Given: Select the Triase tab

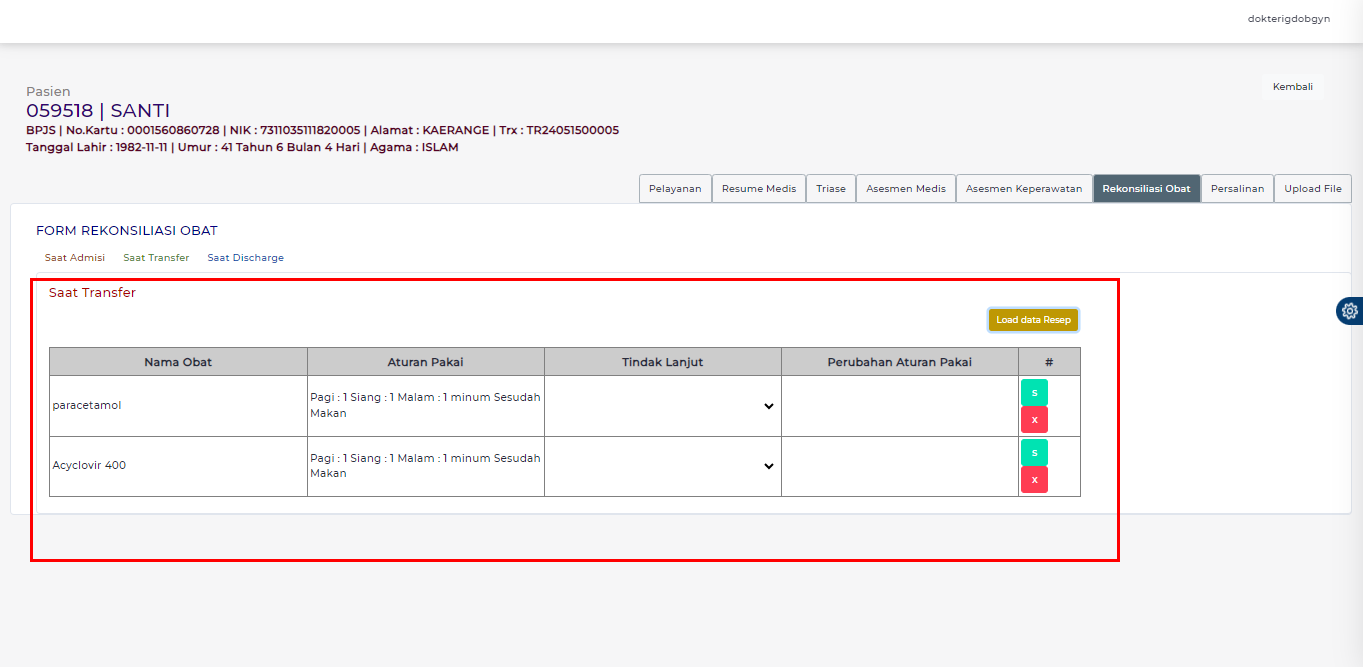Looking at the screenshot, I should pyautogui.click(x=831, y=189).
